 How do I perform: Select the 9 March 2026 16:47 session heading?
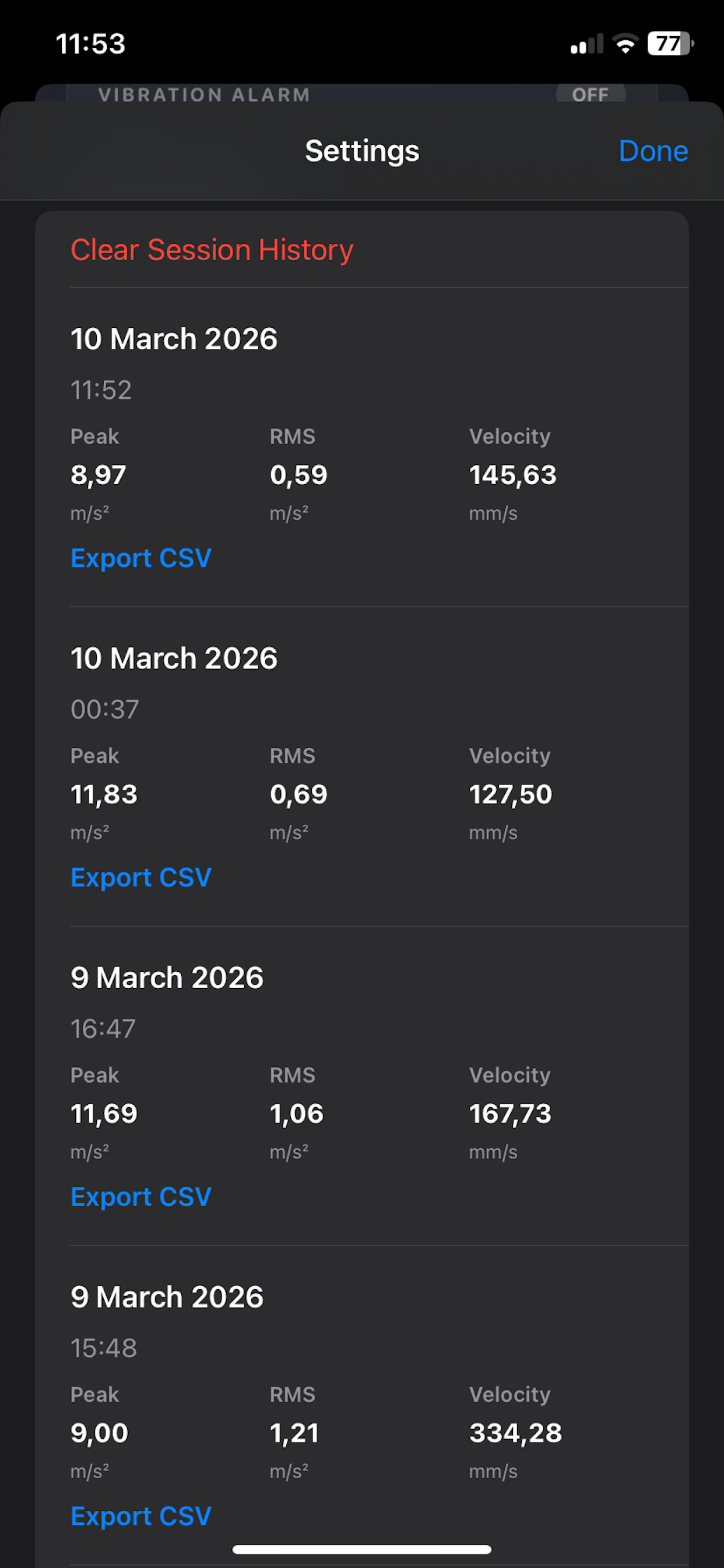coord(167,978)
